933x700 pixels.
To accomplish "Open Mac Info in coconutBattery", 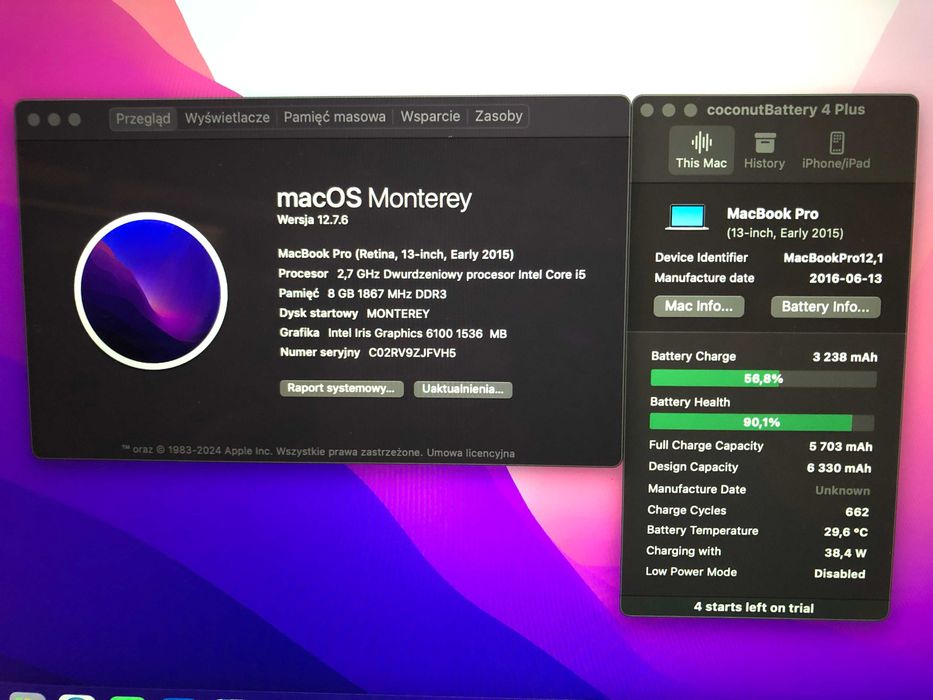I will [699, 306].
